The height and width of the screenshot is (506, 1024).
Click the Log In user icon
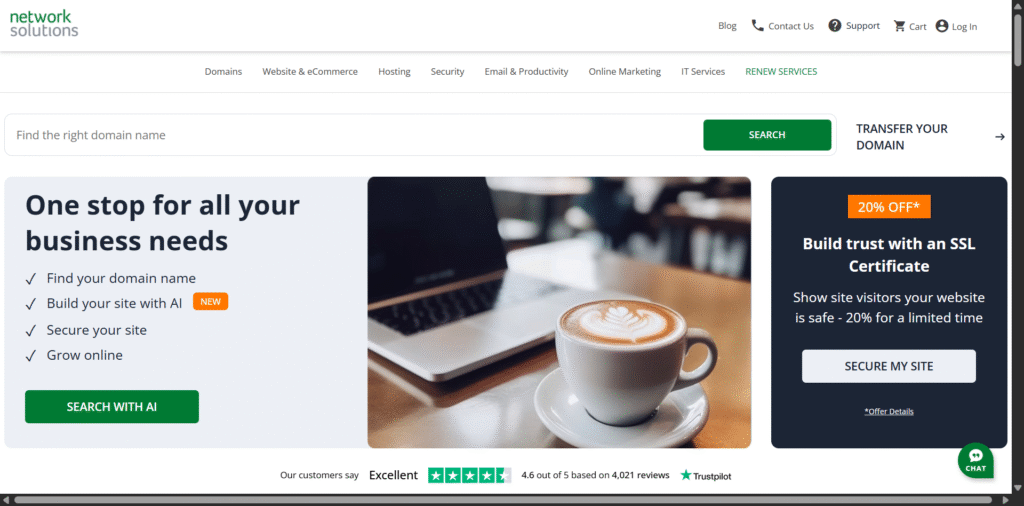point(942,26)
